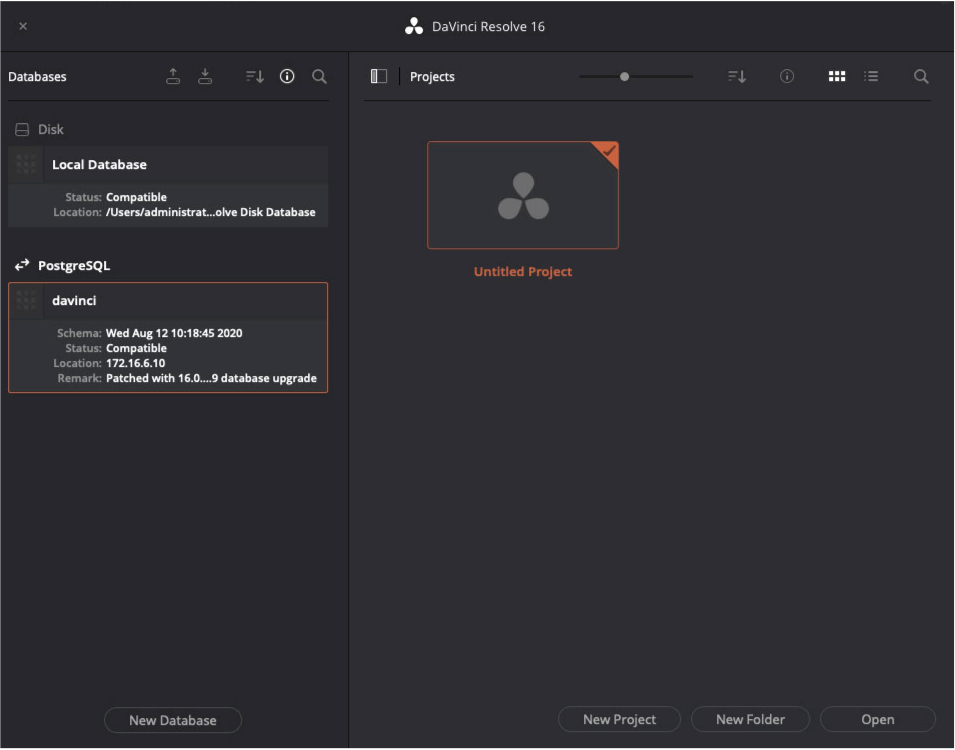The image size is (955, 750).
Task: Toggle the database info icon
Action: 287,76
